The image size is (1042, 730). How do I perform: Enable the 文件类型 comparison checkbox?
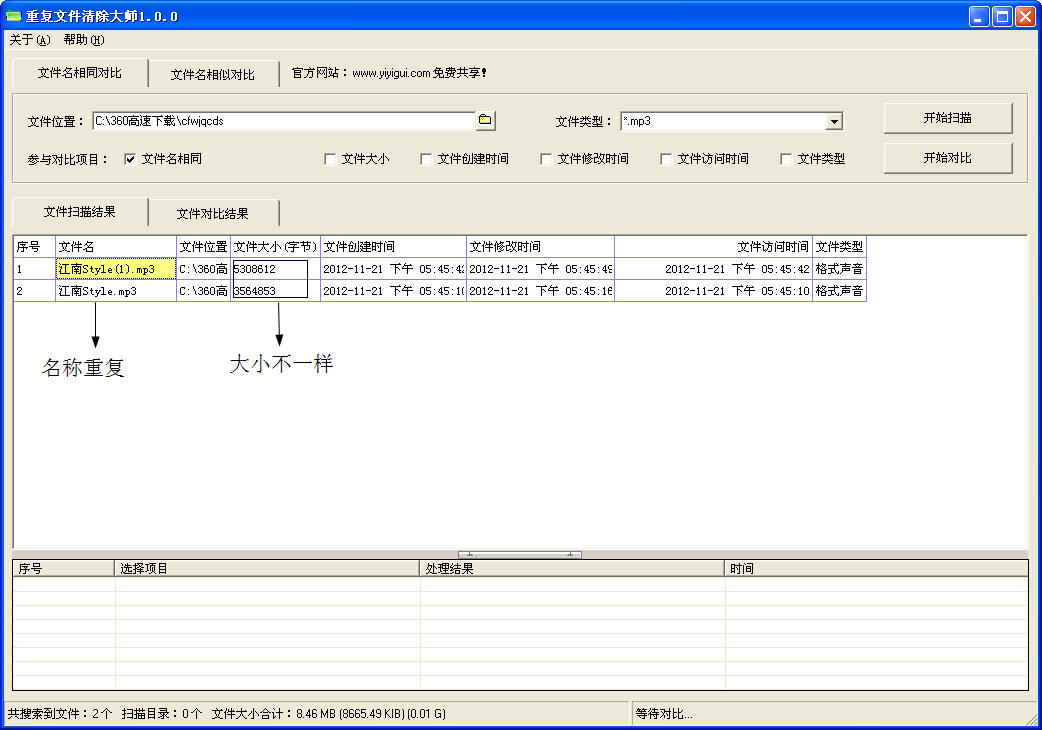[x=786, y=159]
